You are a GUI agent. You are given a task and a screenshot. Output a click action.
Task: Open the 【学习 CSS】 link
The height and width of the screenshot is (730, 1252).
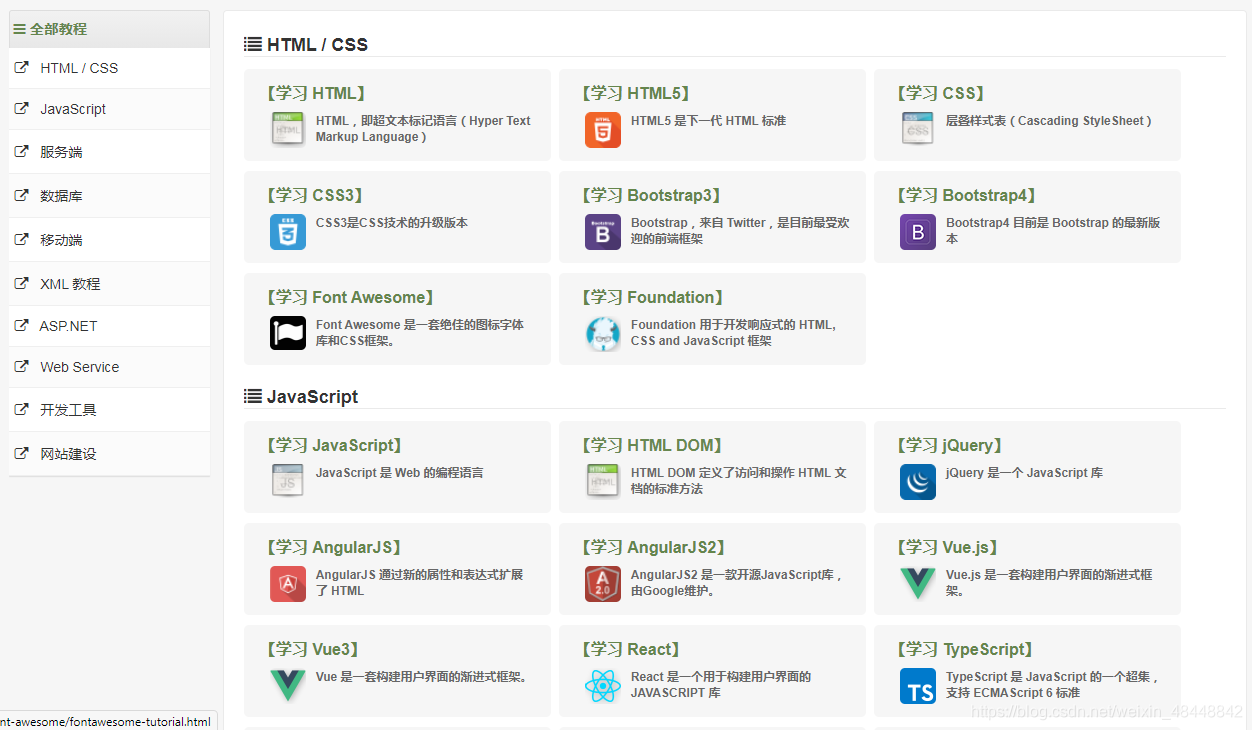point(941,93)
